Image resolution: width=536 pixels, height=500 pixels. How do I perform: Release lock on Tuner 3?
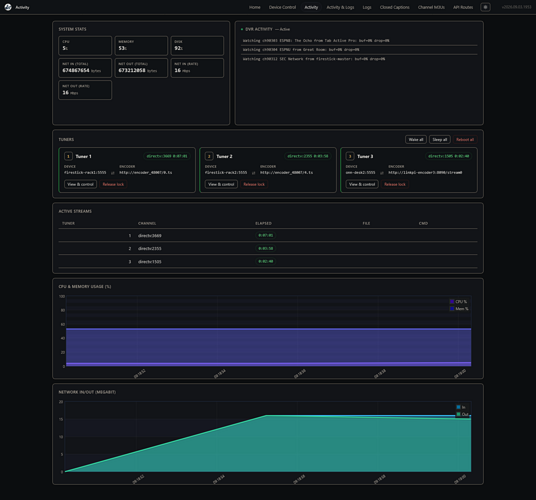pos(395,184)
